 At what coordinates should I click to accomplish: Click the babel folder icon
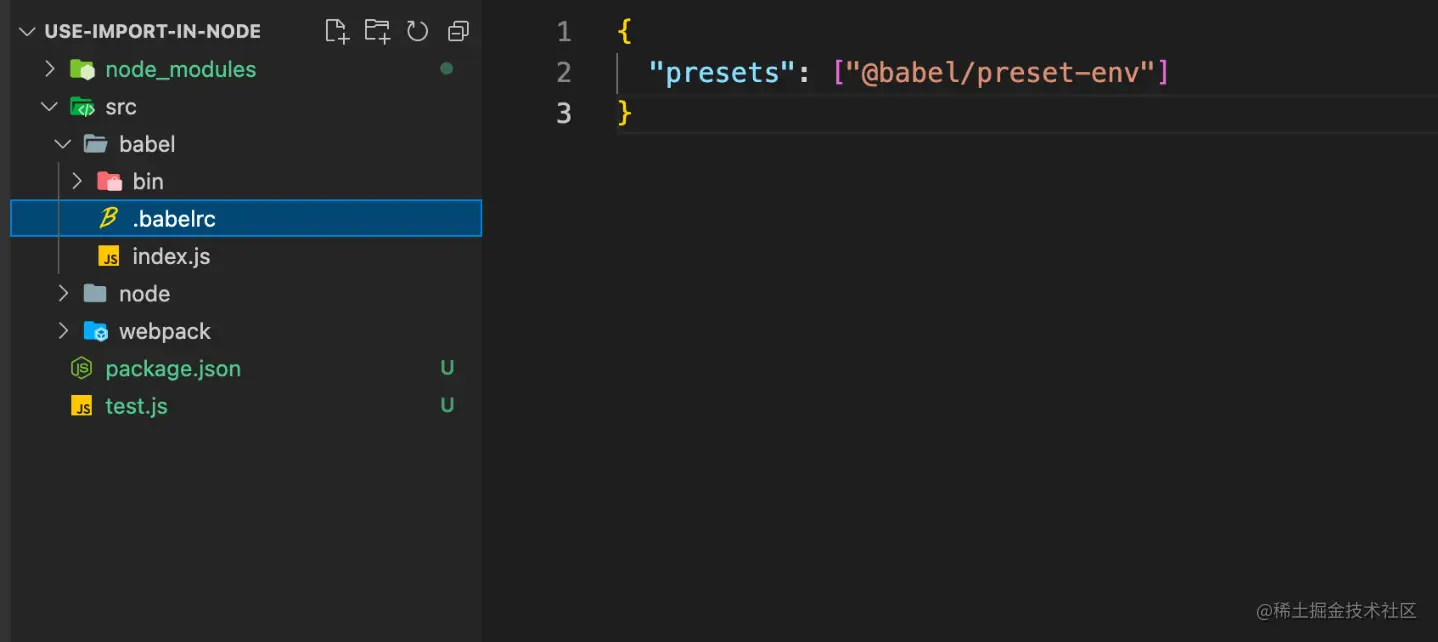(95, 144)
